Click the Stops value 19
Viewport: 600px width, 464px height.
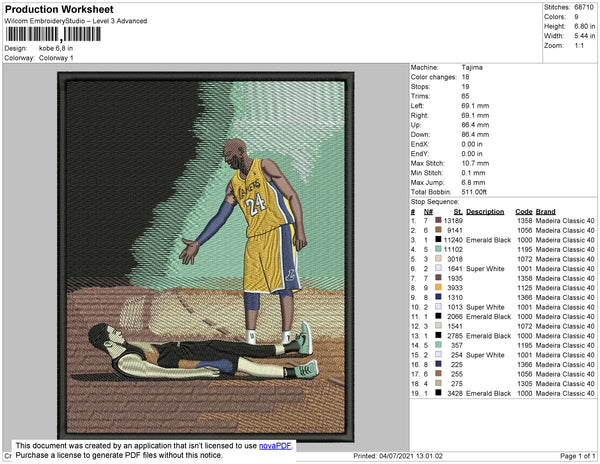(x=465, y=86)
